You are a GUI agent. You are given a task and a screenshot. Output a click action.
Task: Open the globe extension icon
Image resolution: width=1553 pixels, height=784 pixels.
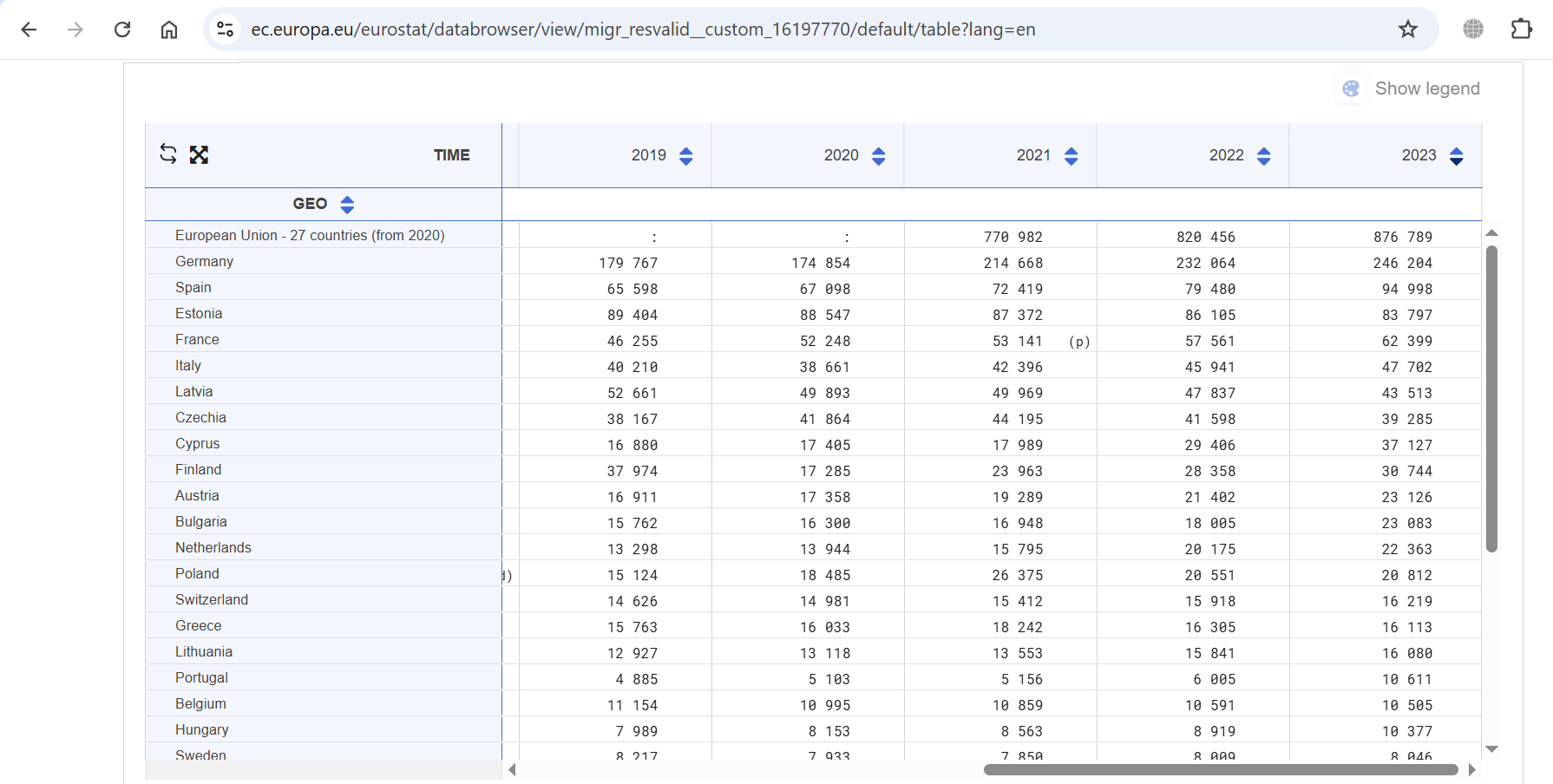[x=1473, y=29]
